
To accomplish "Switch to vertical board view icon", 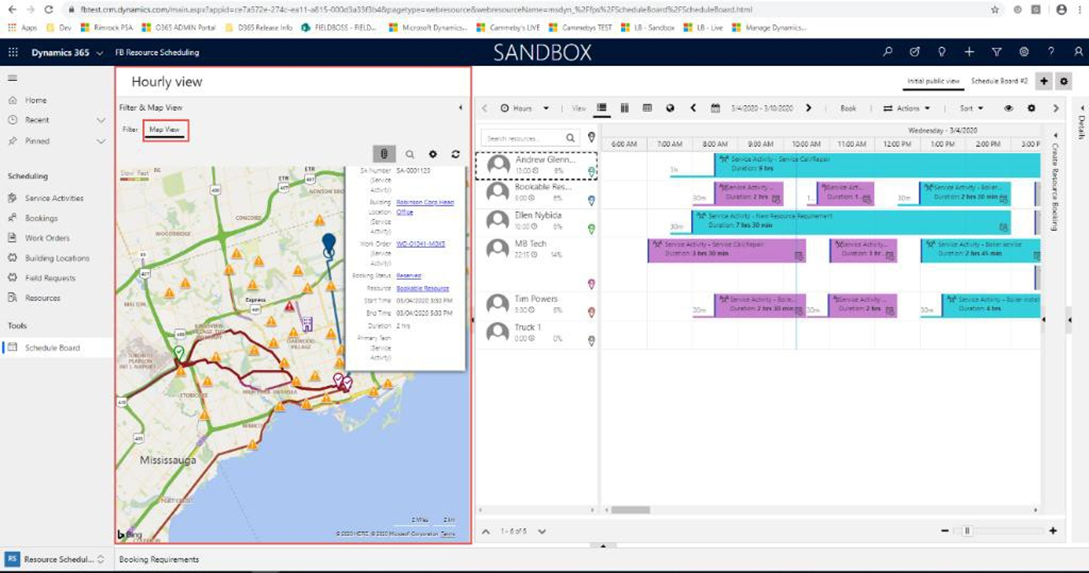I will (624, 108).
